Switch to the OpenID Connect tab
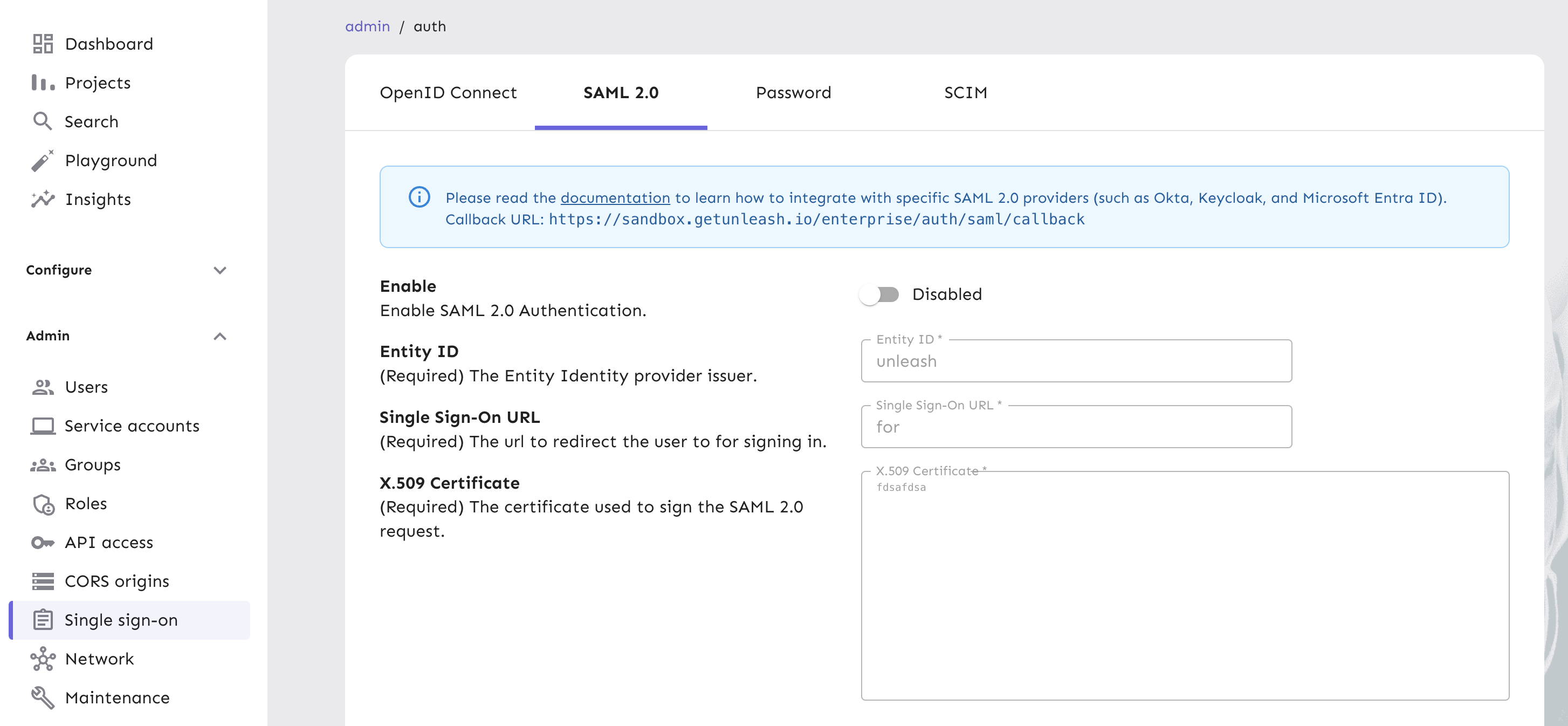1568x726 pixels. point(449,93)
